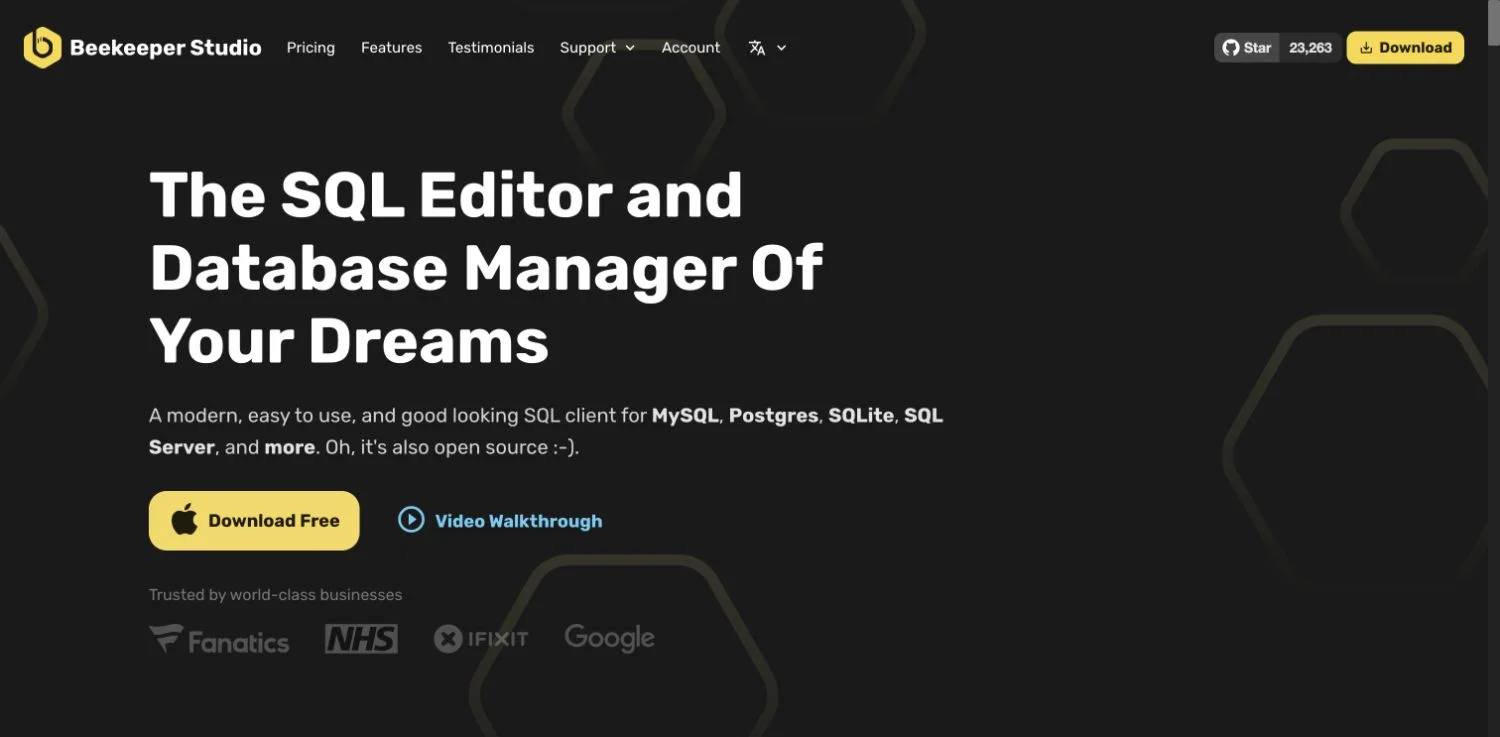Click the NHS logo
Image resolution: width=1500 pixels, height=737 pixels.
click(x=361, y=639)
